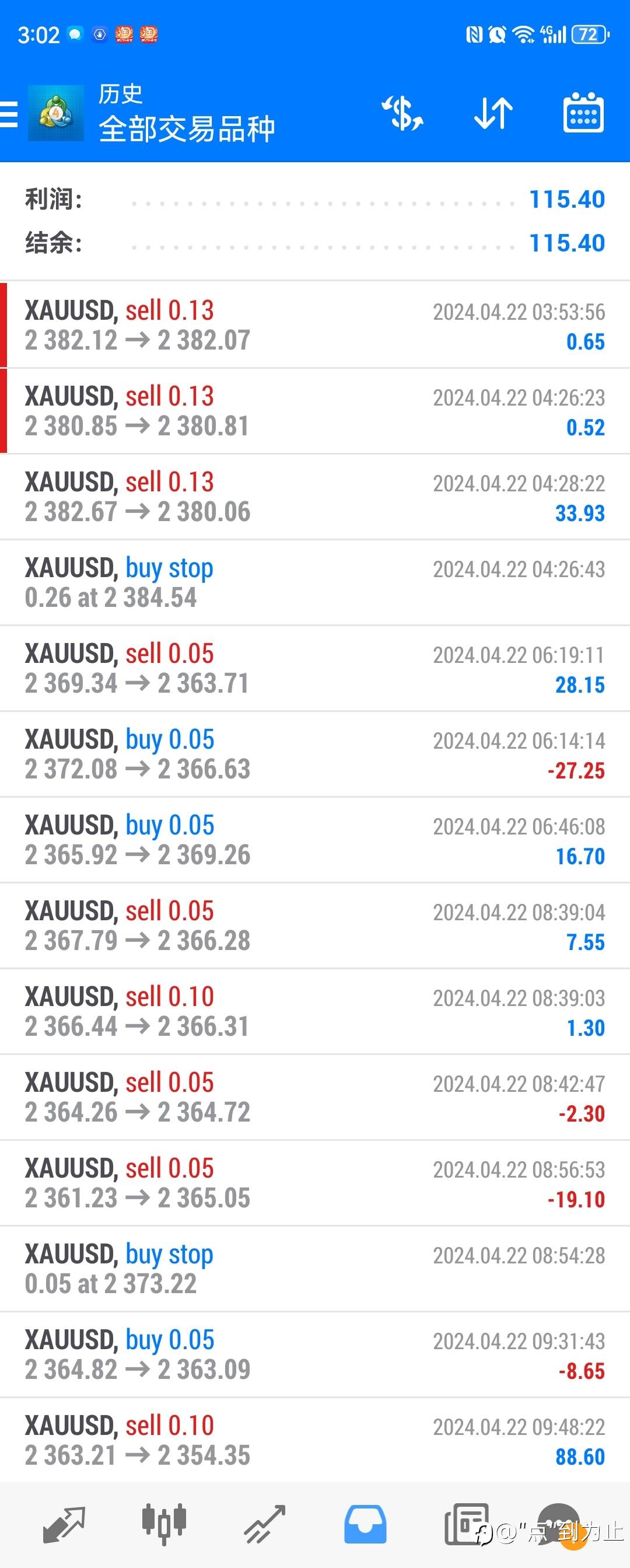This screenshot has height=1568, width=630.
Task: Open the sell 0.13 trade closed at 2 382.07
Action: [x=314, y=325]
